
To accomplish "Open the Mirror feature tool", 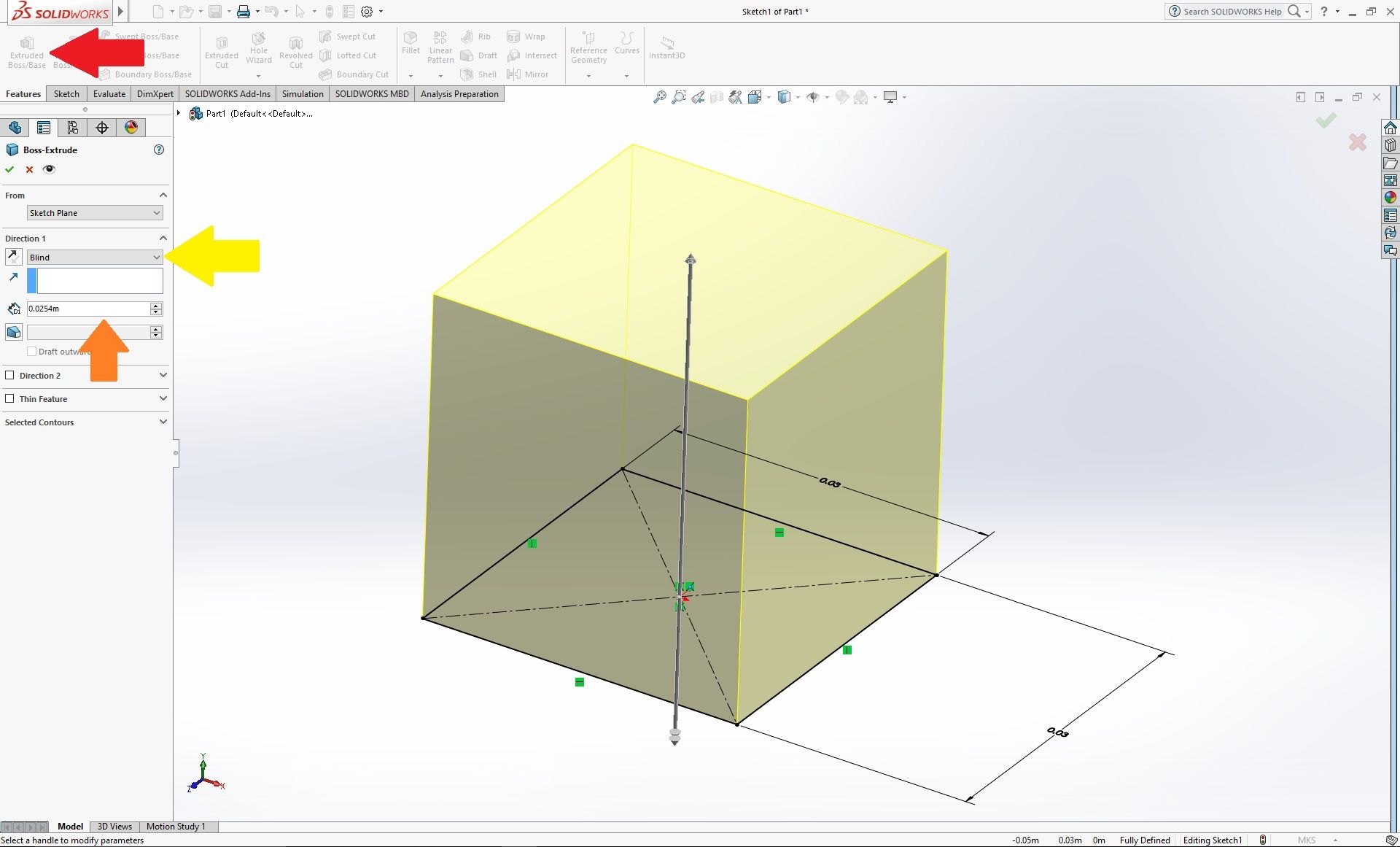I will tap(529, 74).
